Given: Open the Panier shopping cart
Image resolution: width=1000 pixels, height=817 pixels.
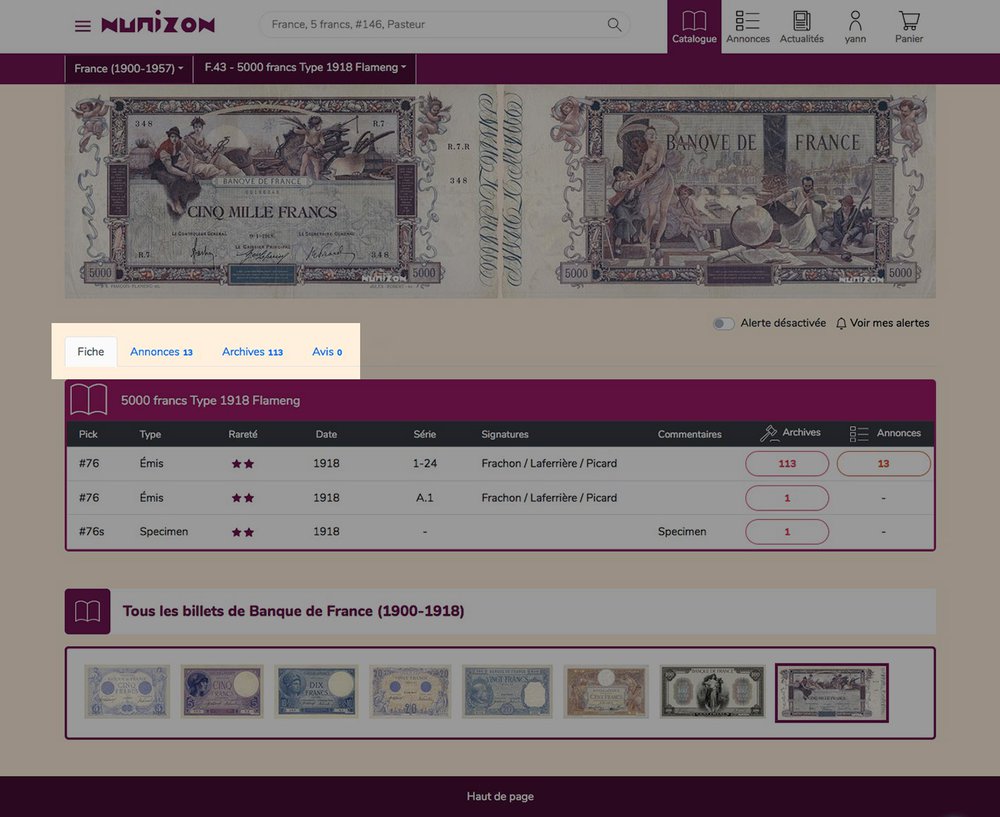Looking at the screenshot, I should tap(908, 27).
